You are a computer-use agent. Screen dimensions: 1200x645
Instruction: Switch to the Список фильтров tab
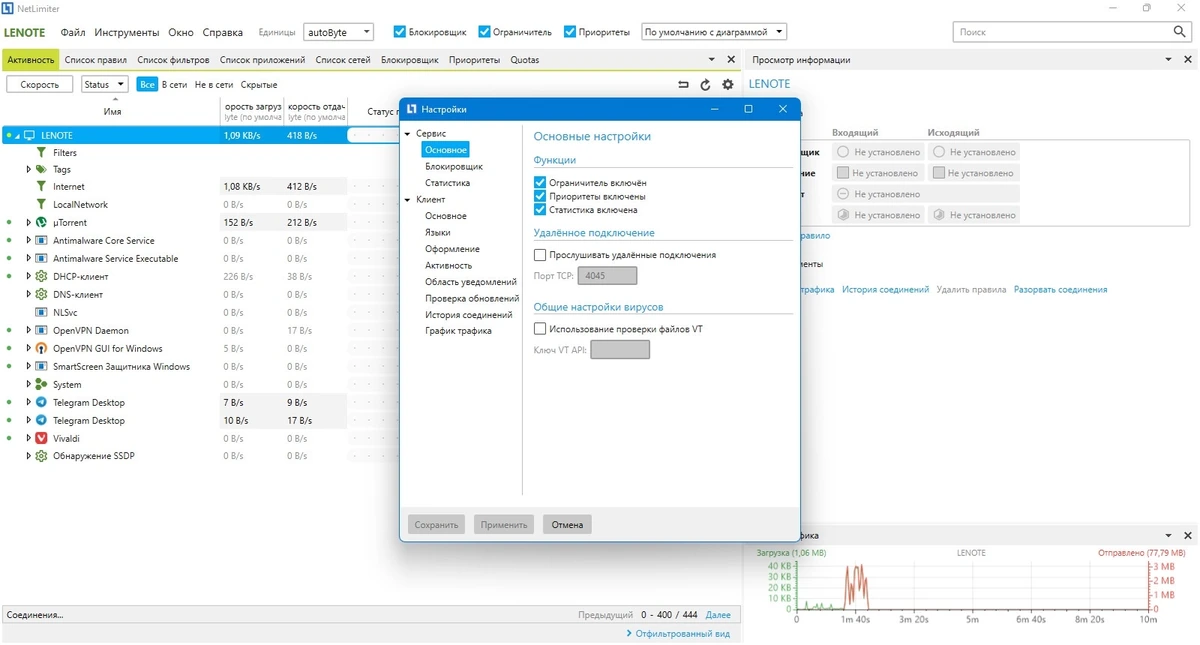pos(173,60)
